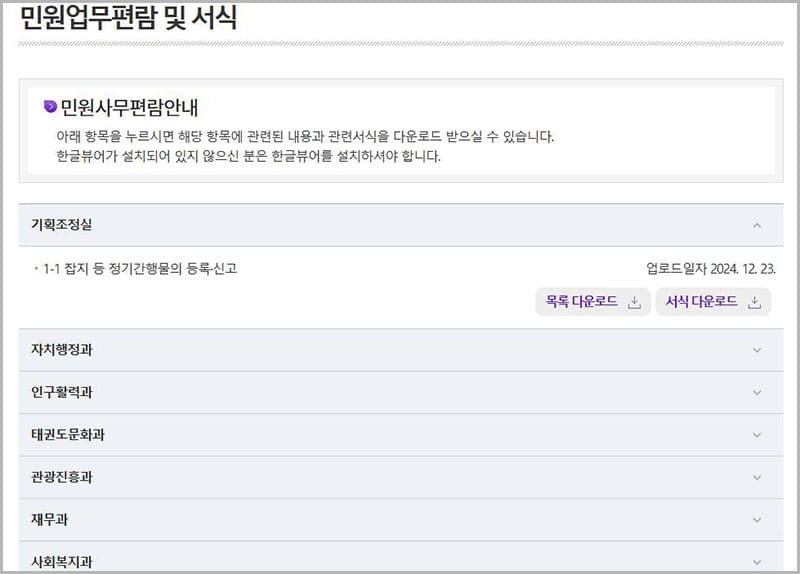800x574 pixels.
Task: Click the 관광진흥과 department title
Action: pos(62,478)
